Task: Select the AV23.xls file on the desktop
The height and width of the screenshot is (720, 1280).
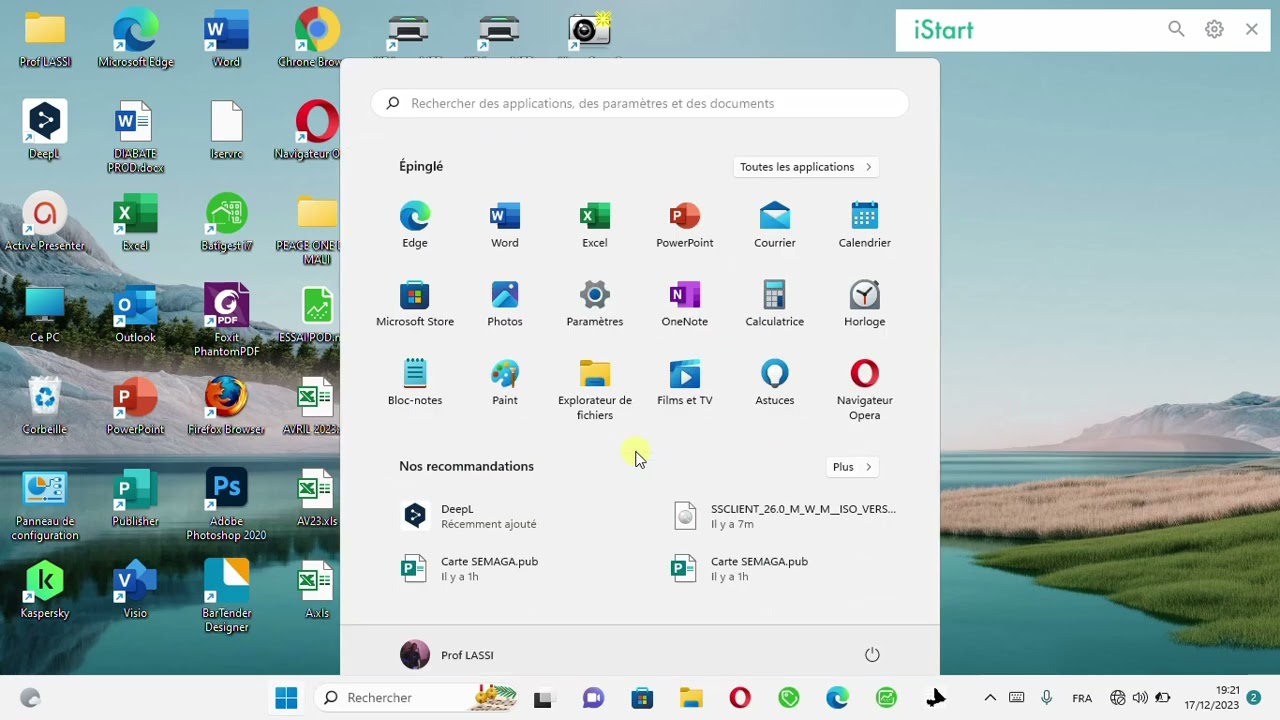Action: click(x=317, y=498)
